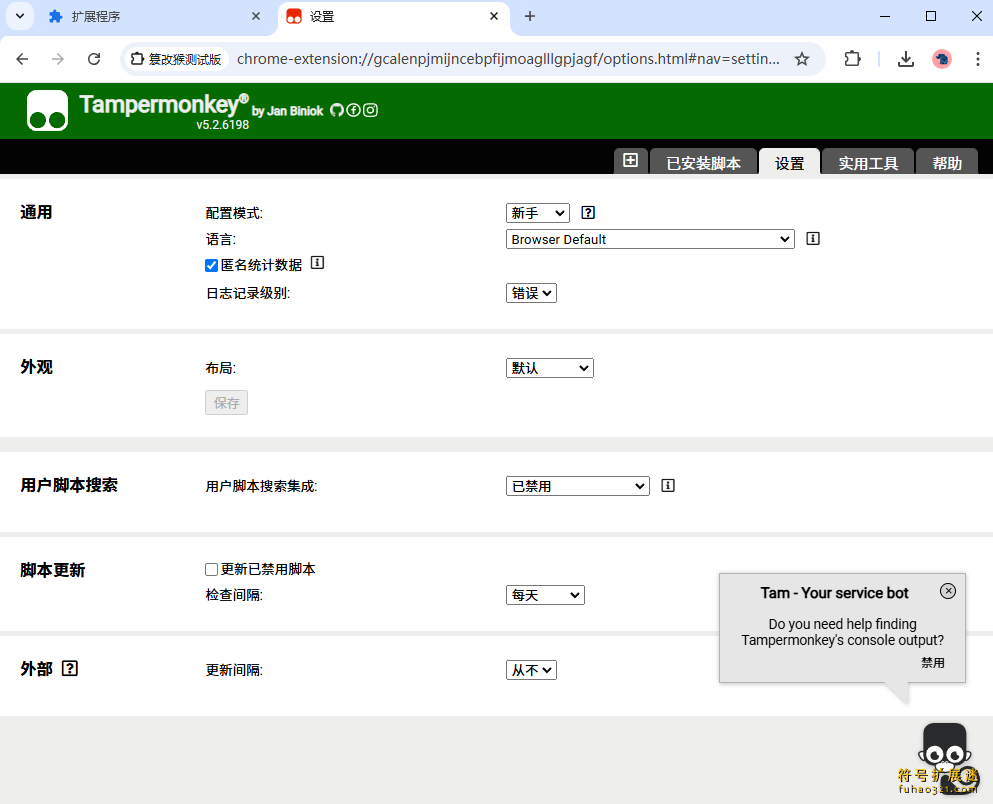The height and width of the screenshot is (804, 993).
Task: Open Chrome profile avatar
Action: (x=942, y=59)
